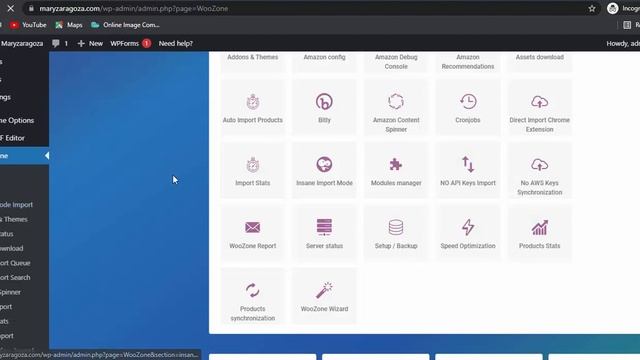Open the Import Stats module
The height and width of the screenshot is (360, 640).
(x=253, y=170)
